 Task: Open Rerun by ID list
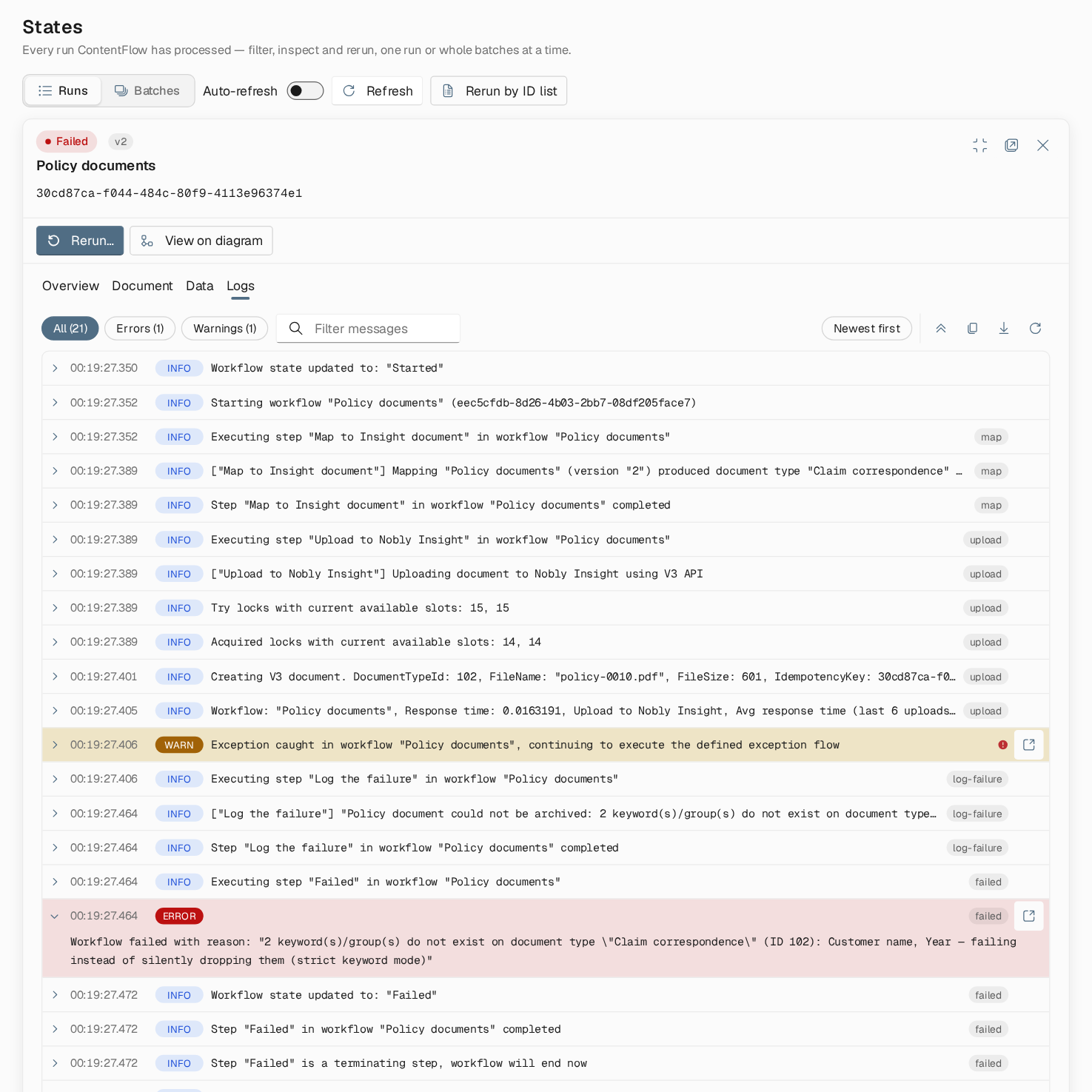(499, 90)
